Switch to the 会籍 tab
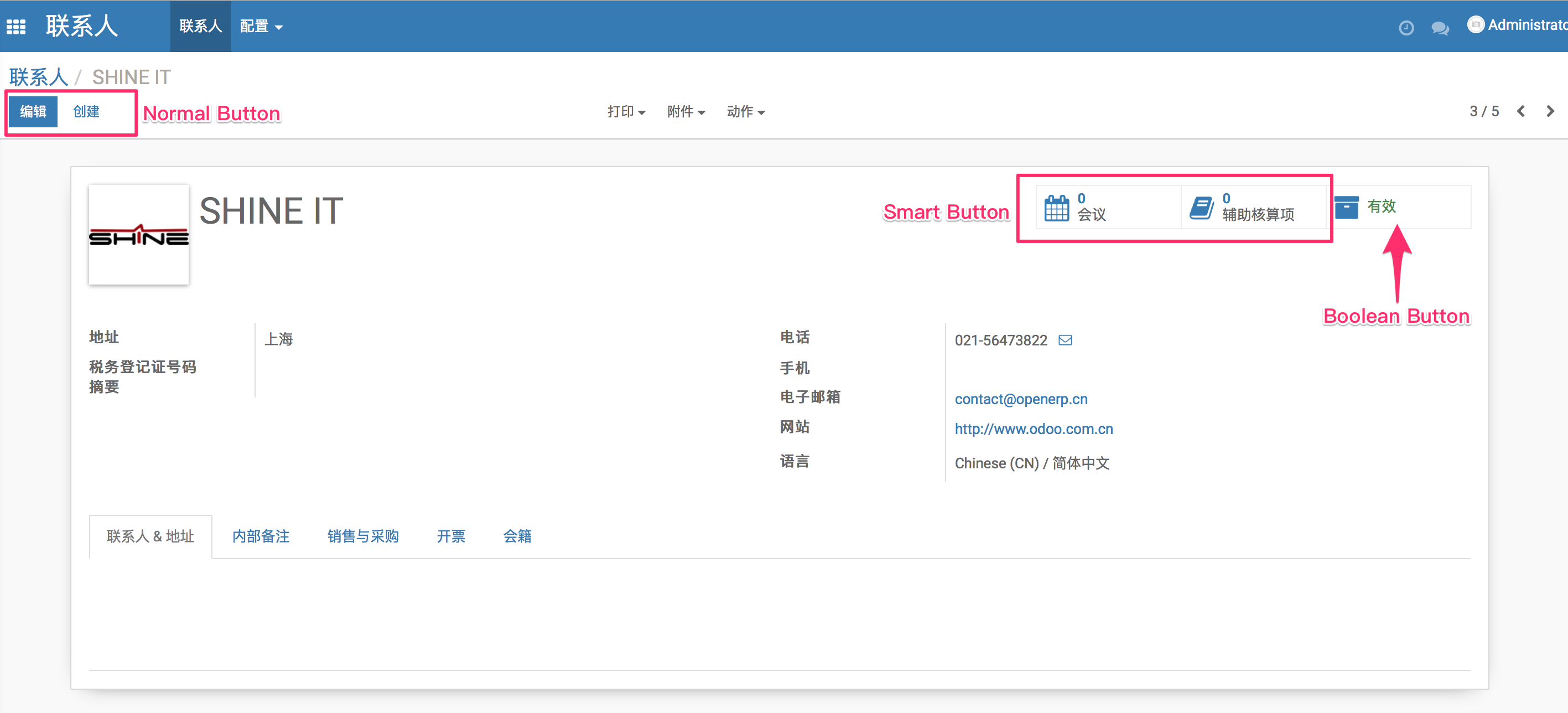 [518, 536]
